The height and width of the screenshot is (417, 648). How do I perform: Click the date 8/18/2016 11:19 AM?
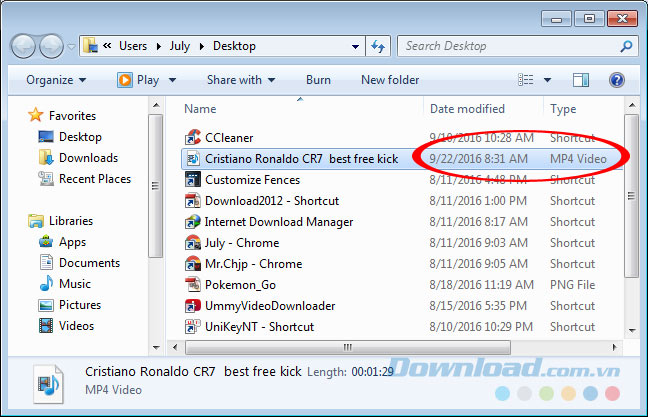click(481, 285)
